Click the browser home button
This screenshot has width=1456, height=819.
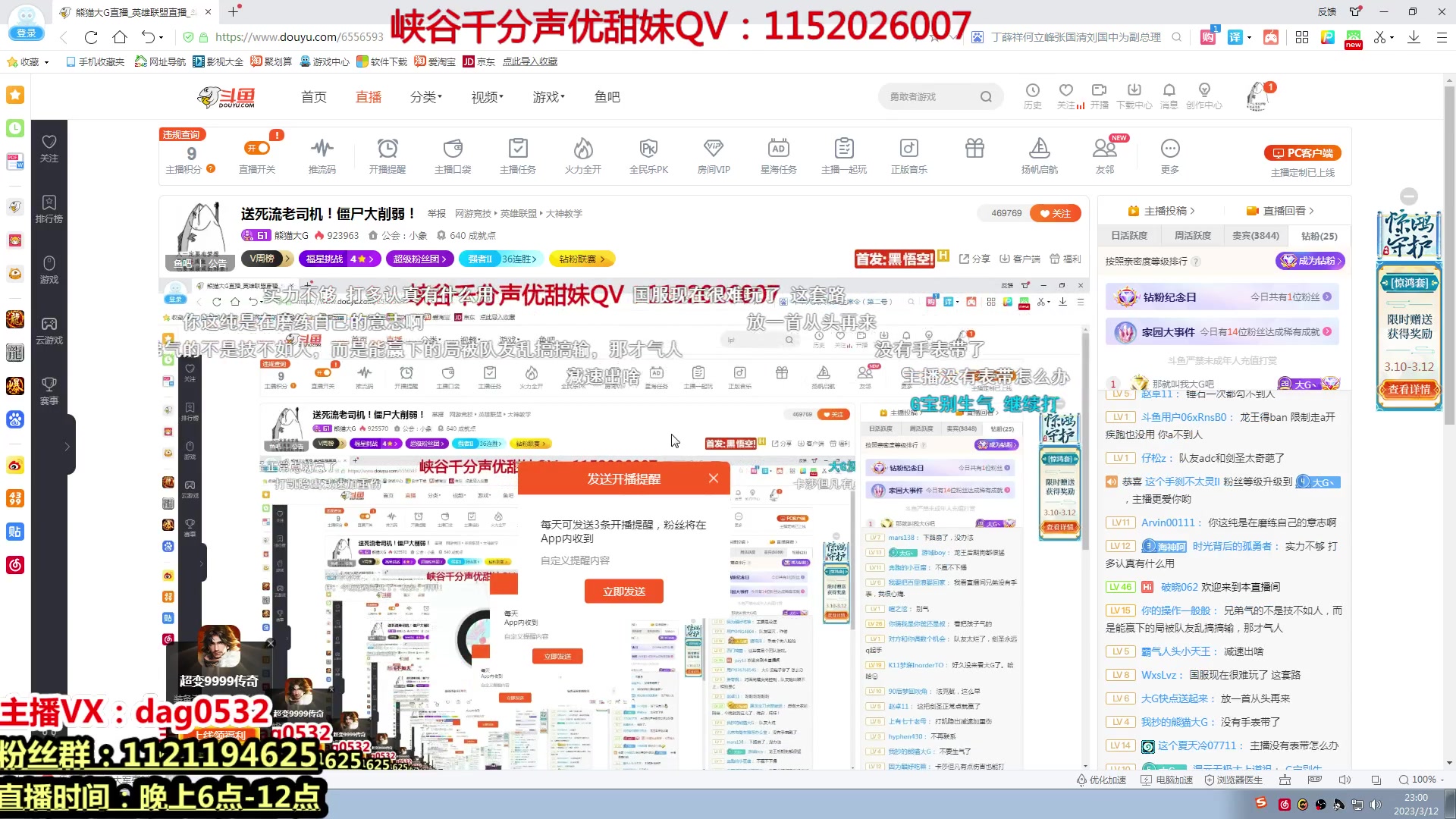[120, 37]
